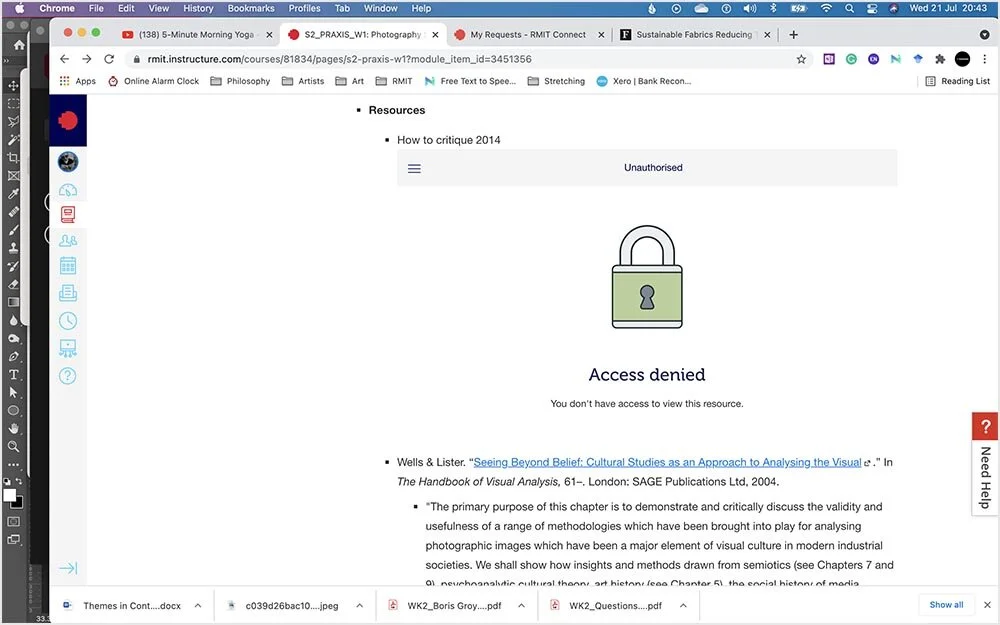The height and width of the screenshot is (625, 1000).
Task: Open the Seeing Beyond Belief article link
Action: (x=667, y=462)
